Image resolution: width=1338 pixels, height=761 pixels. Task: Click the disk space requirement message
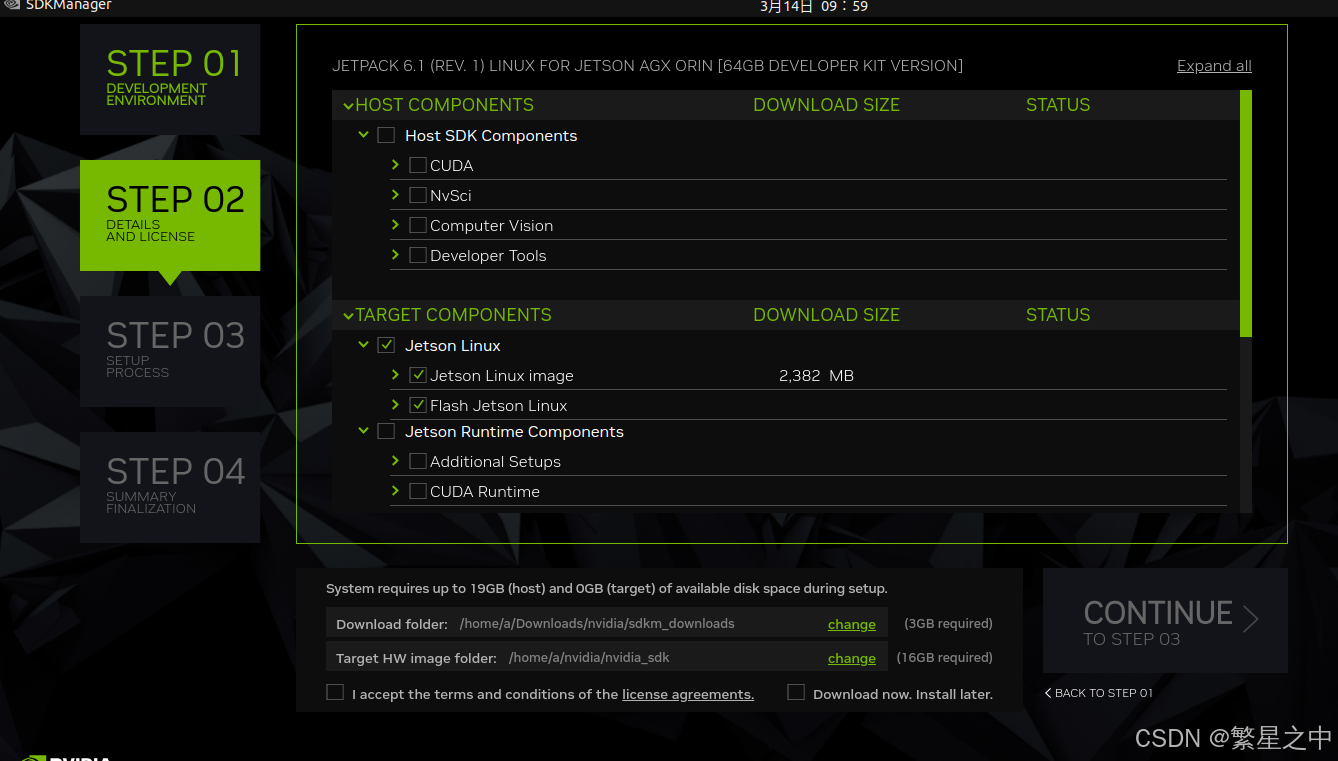pyautogui.click(x=607, y=589)
